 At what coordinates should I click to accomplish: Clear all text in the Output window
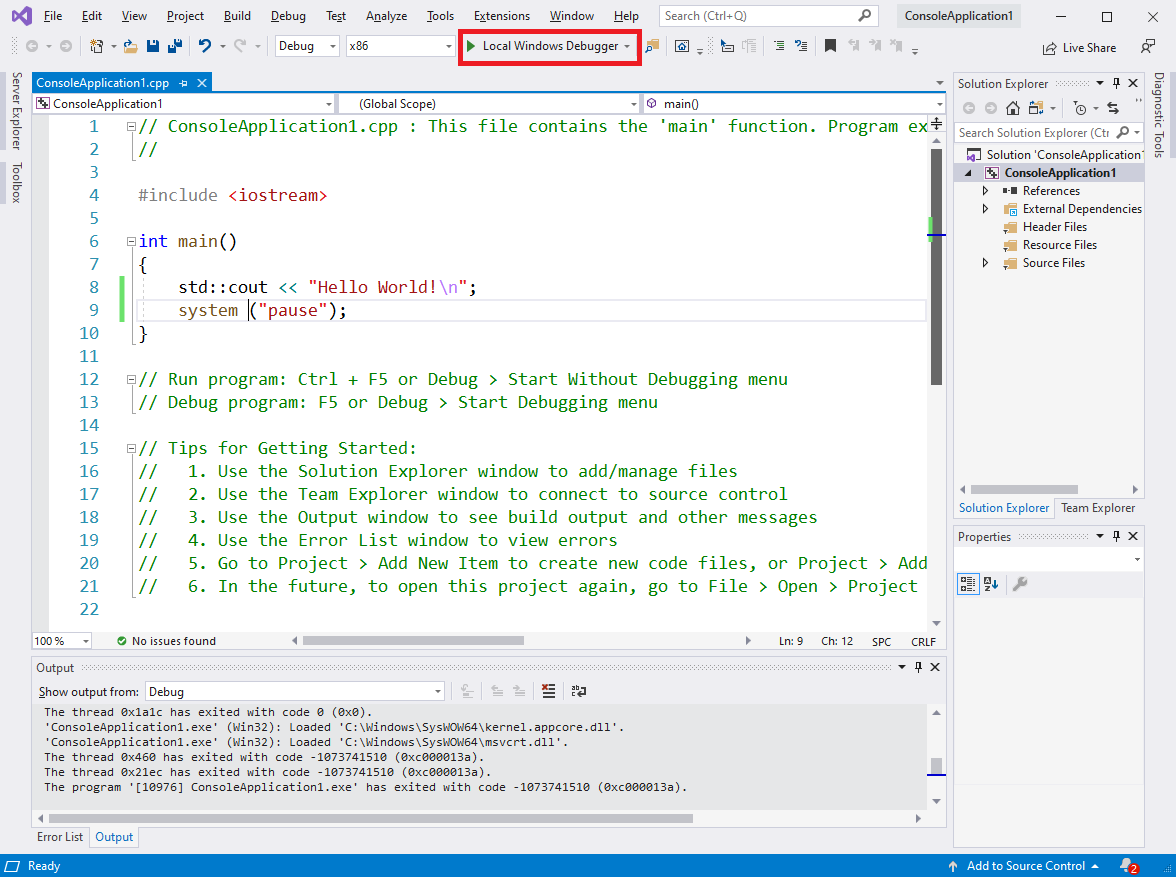pyautogui.click(x=548, y=691)
